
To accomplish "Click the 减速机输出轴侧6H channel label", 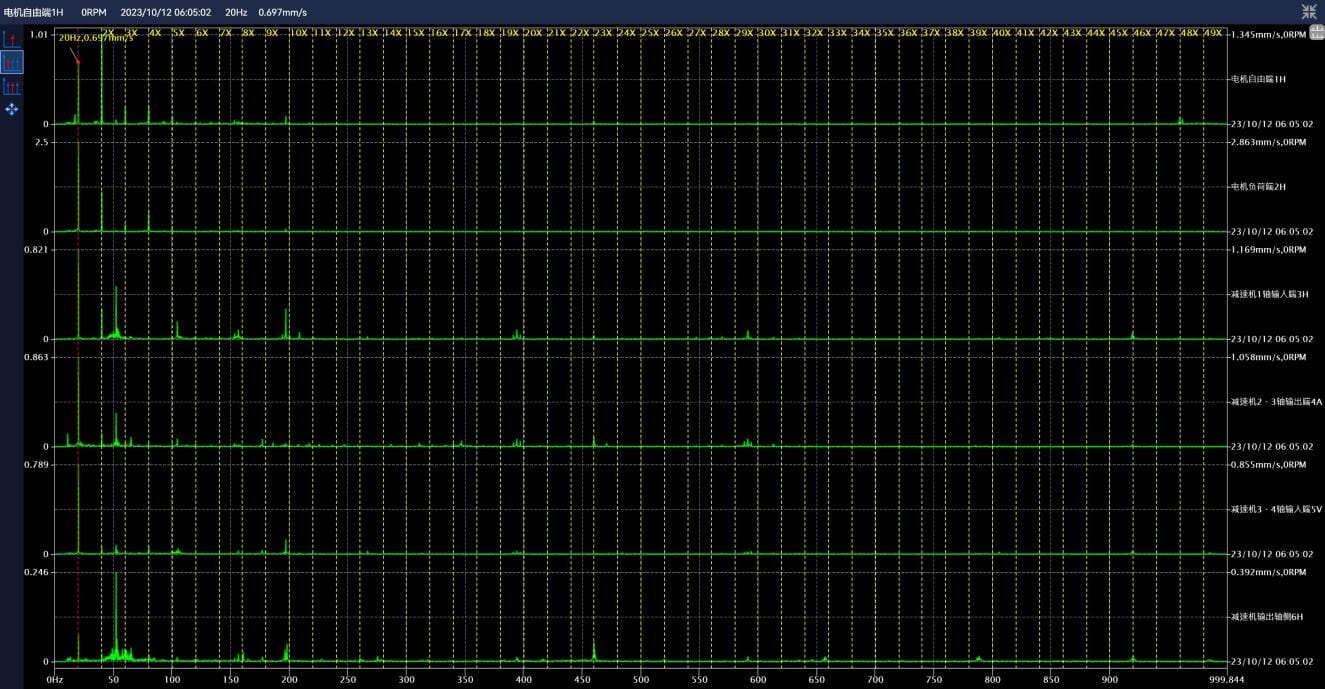I will click(1266, 617).
